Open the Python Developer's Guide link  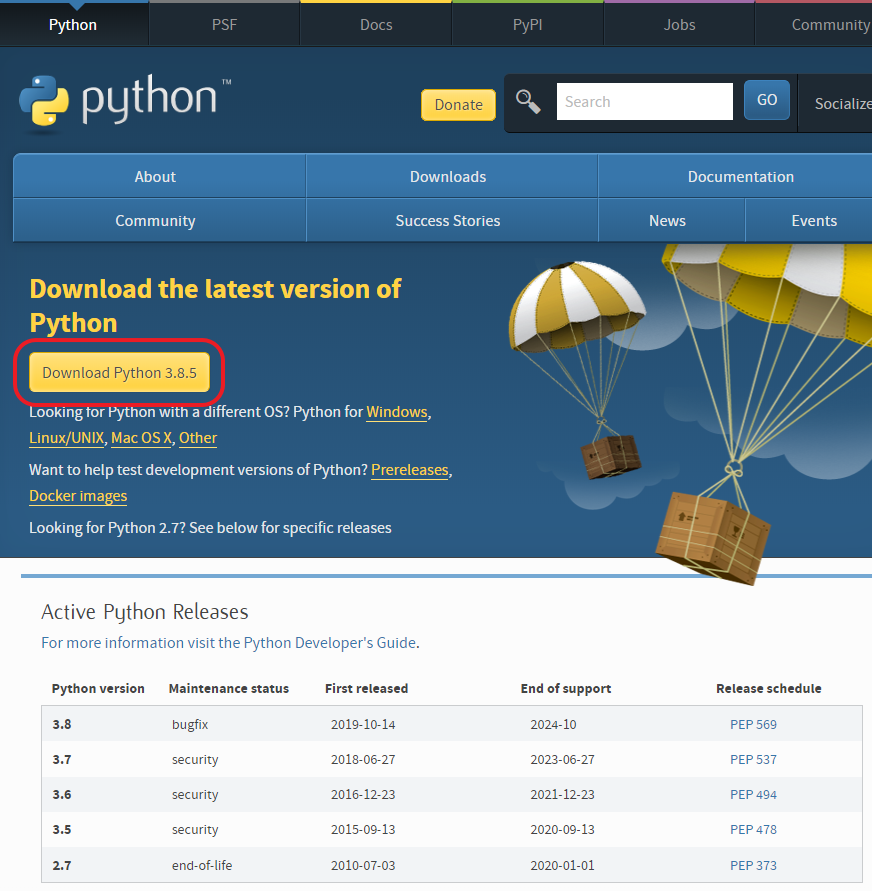(x=329, y=642)
